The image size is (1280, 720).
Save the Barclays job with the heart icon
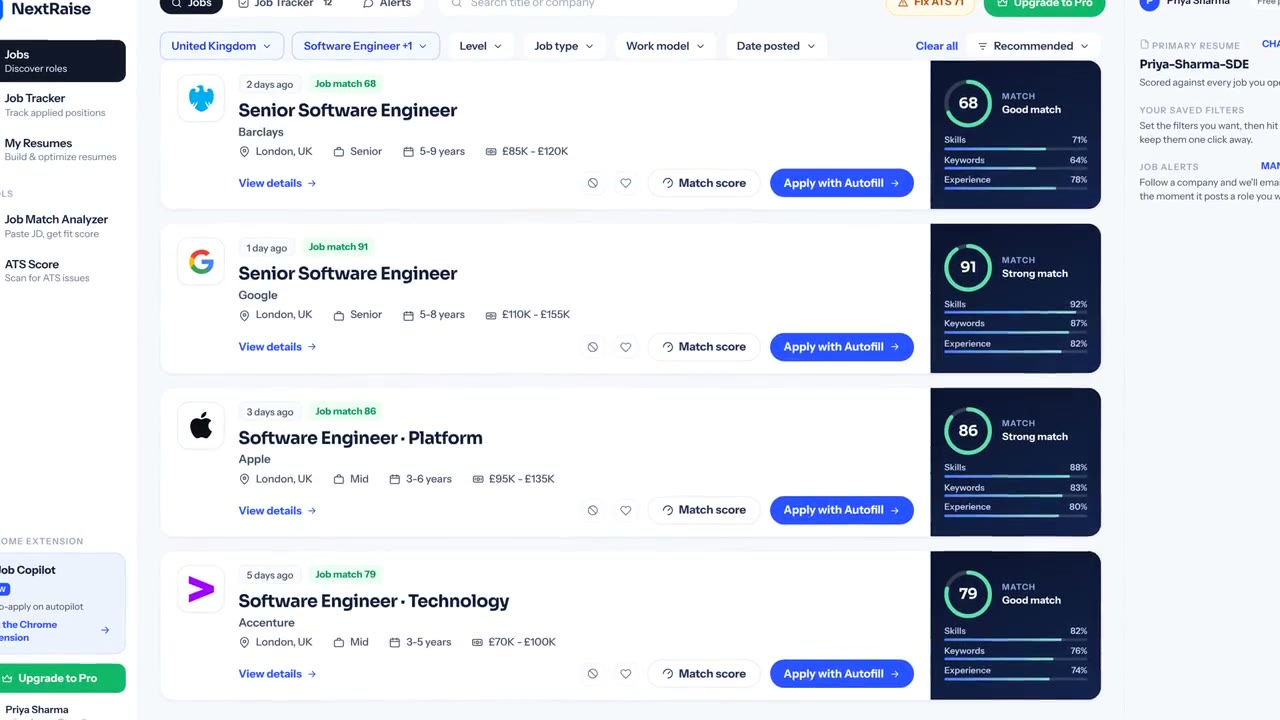click(x=626, y=183)
